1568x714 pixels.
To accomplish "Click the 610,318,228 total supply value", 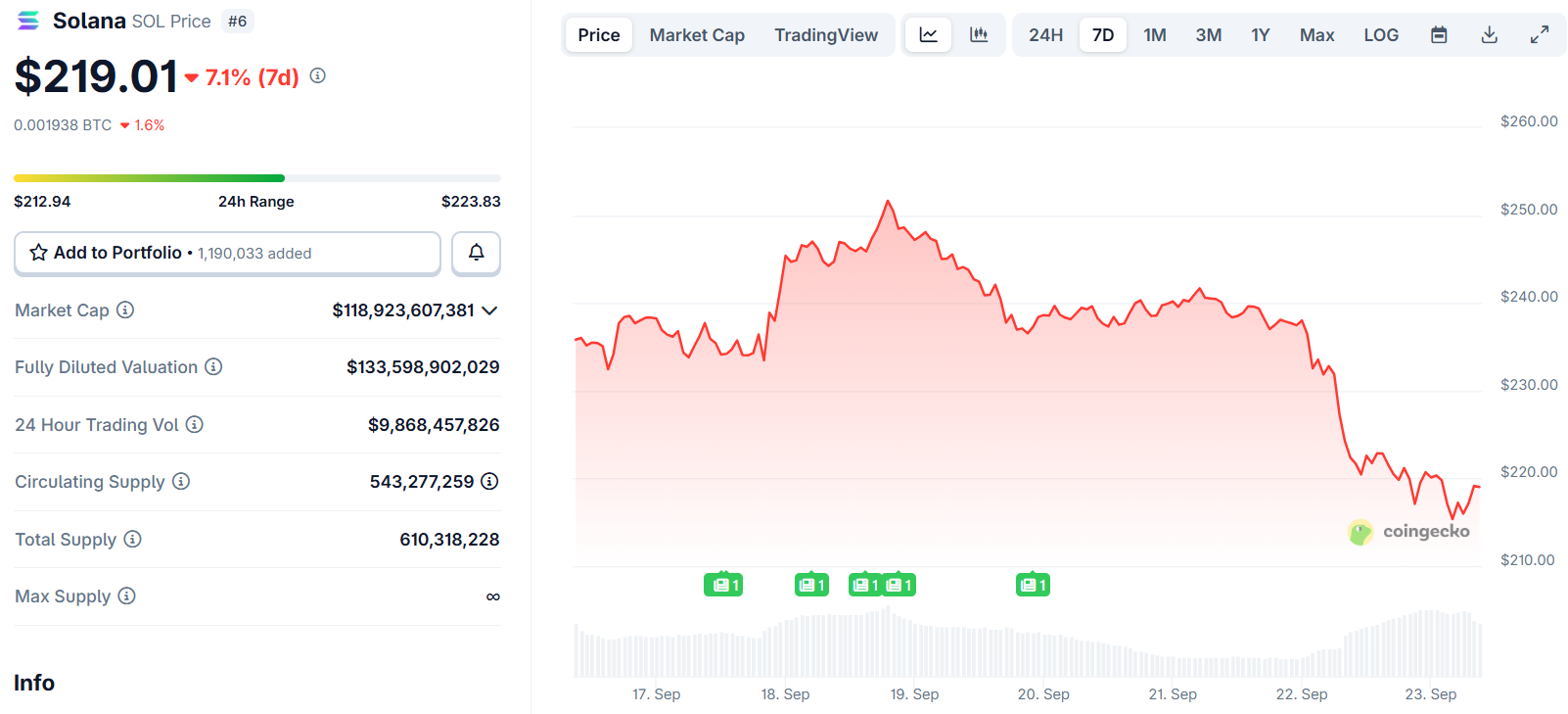I will tap(449, 540).
